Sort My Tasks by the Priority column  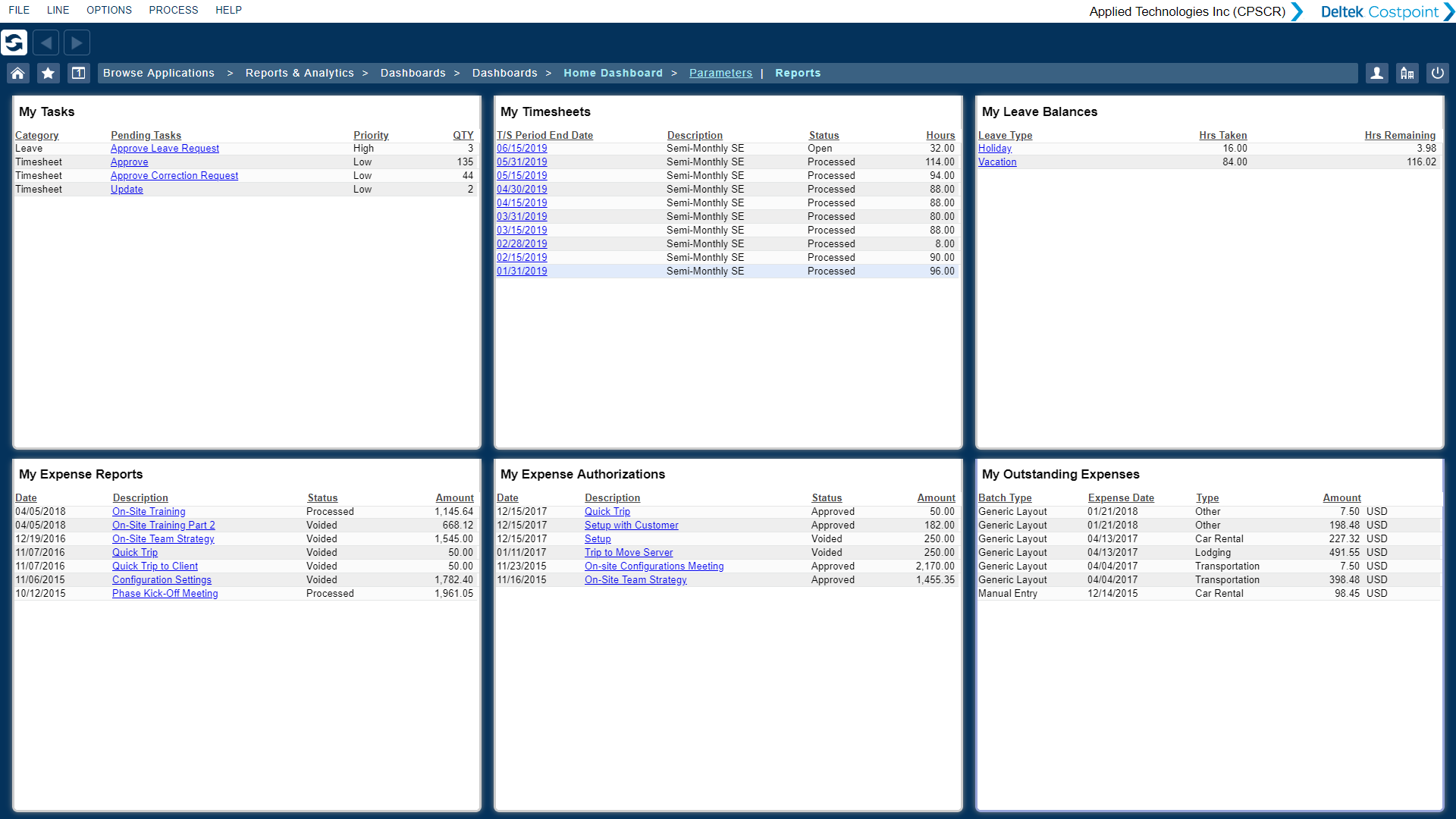pyautogui.click(x=371, y=135)
